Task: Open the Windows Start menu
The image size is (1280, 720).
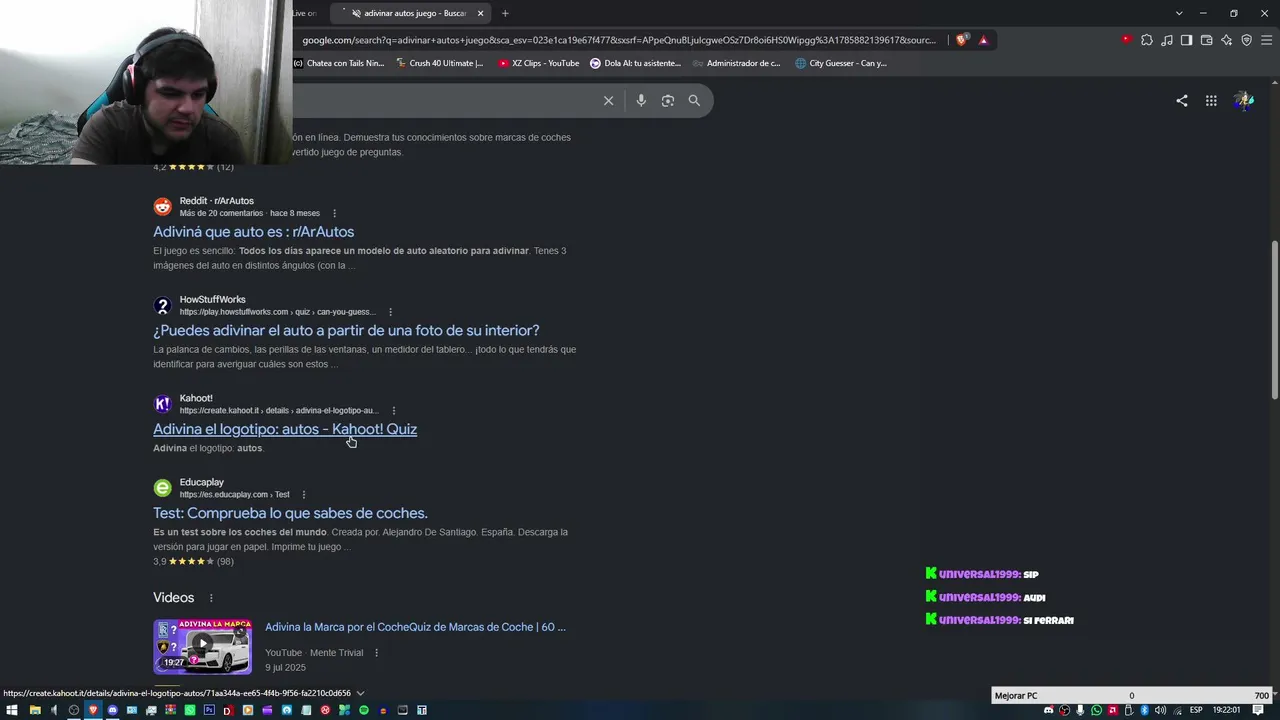Action: click(12, 710)
